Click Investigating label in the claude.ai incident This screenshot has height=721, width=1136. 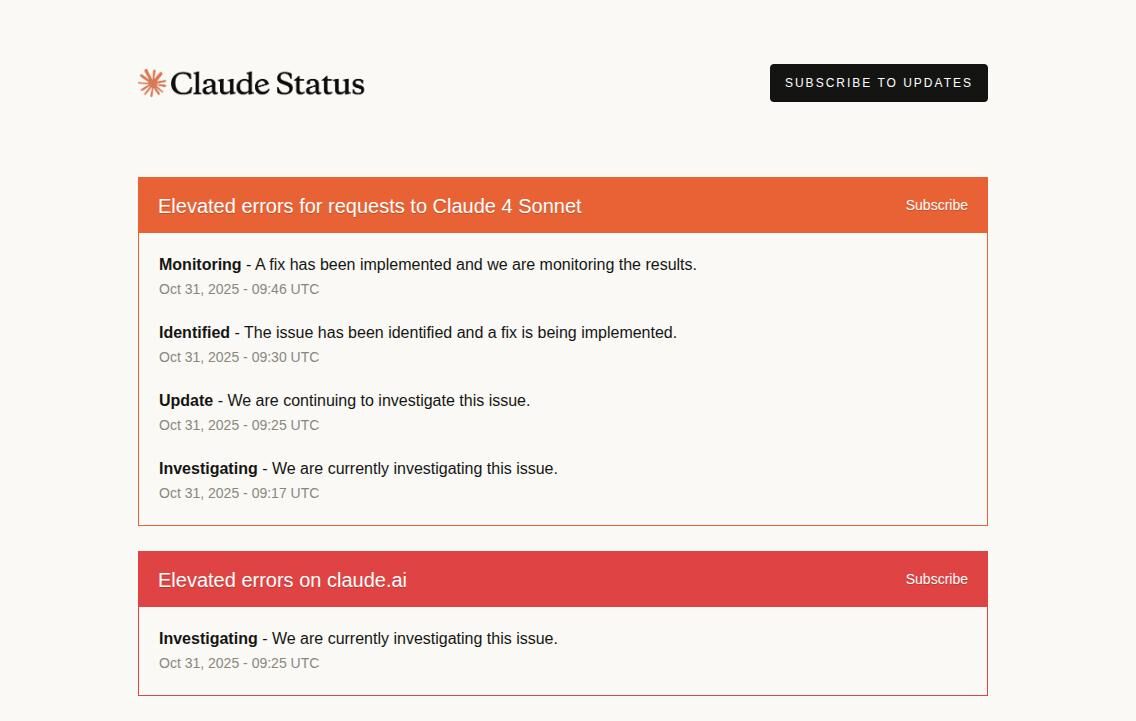pos(208,639)
